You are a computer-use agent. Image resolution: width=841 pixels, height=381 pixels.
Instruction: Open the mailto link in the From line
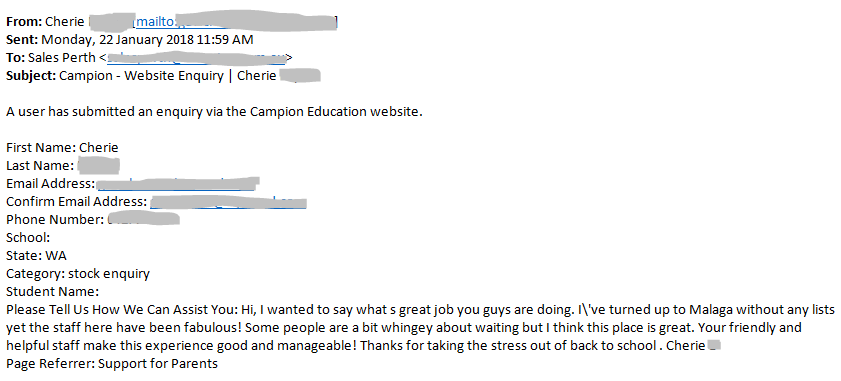236,22
